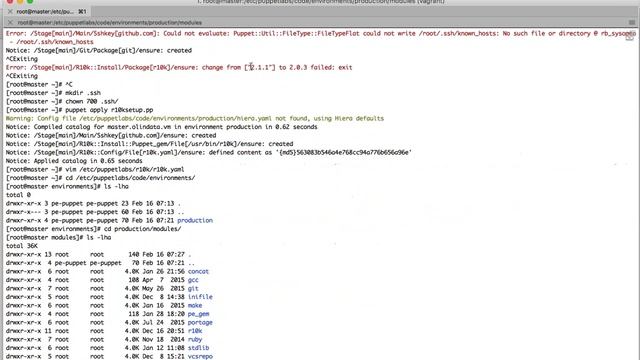This screenshot has height=360, width=640.
Task: Click the 'portage' directory name
Action: (x=200, y=322)
